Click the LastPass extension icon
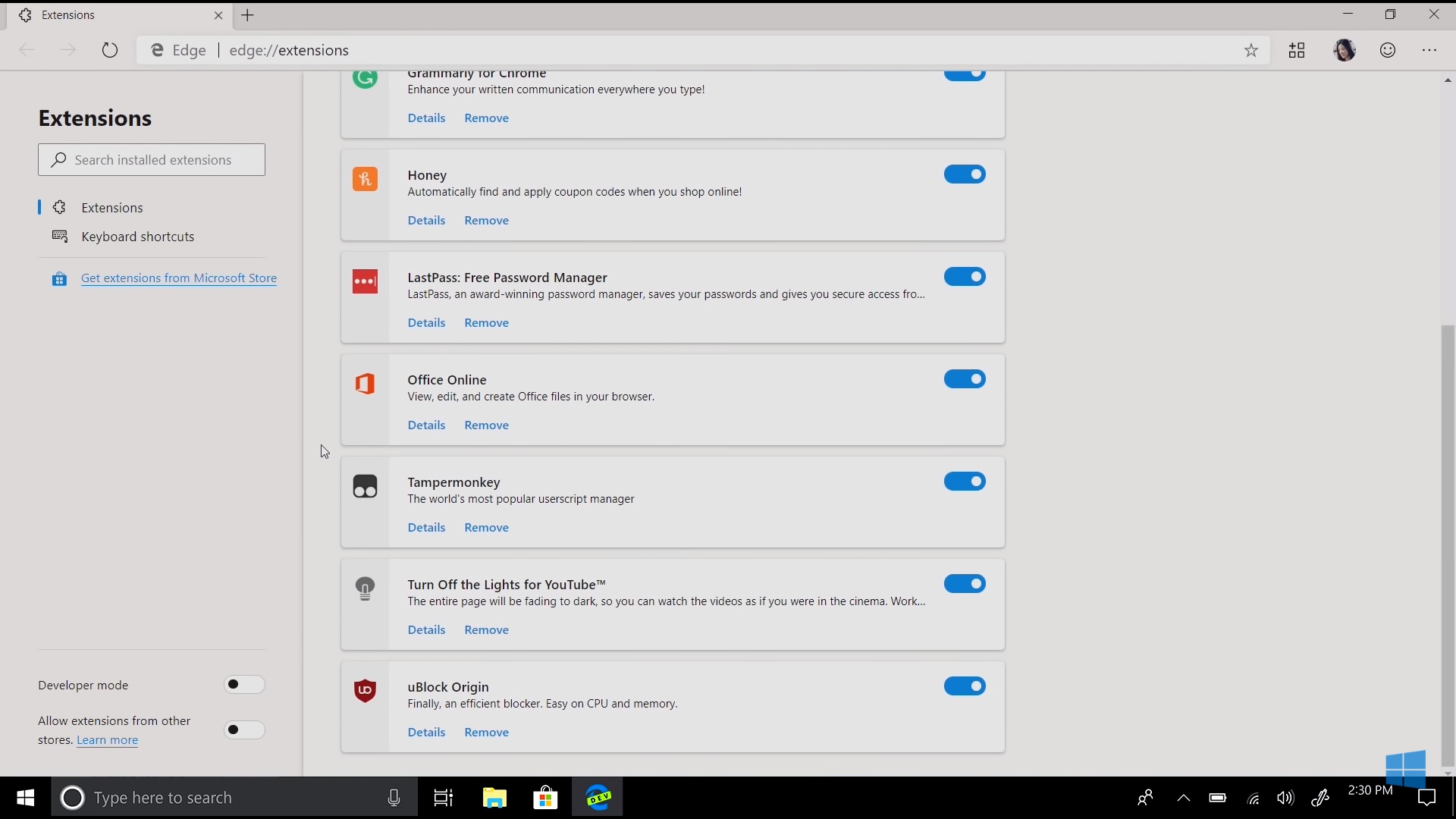The height and width of the screenshot is (819, 1456). tap(365, 281)
